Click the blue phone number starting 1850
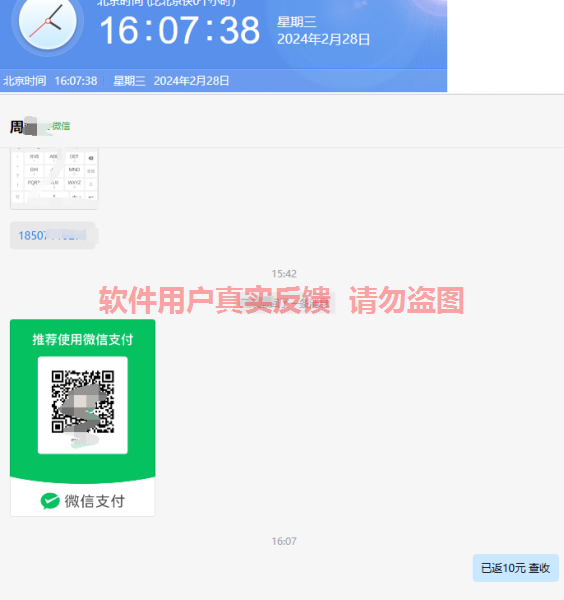 point(52,235)
